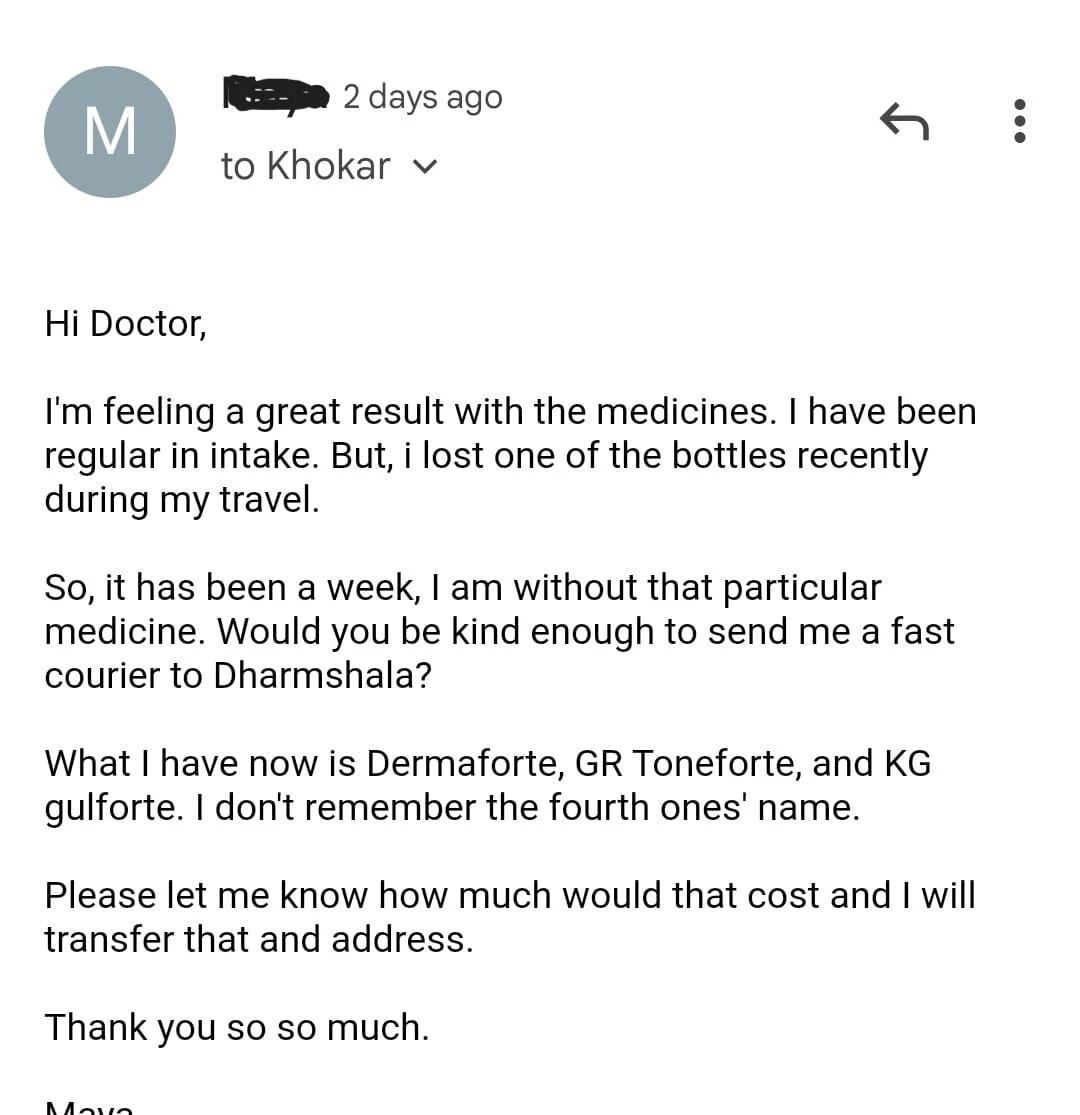Tap the line "during my travel."
Viewport: 1080px width, 1115px height.
coord(182,499)
